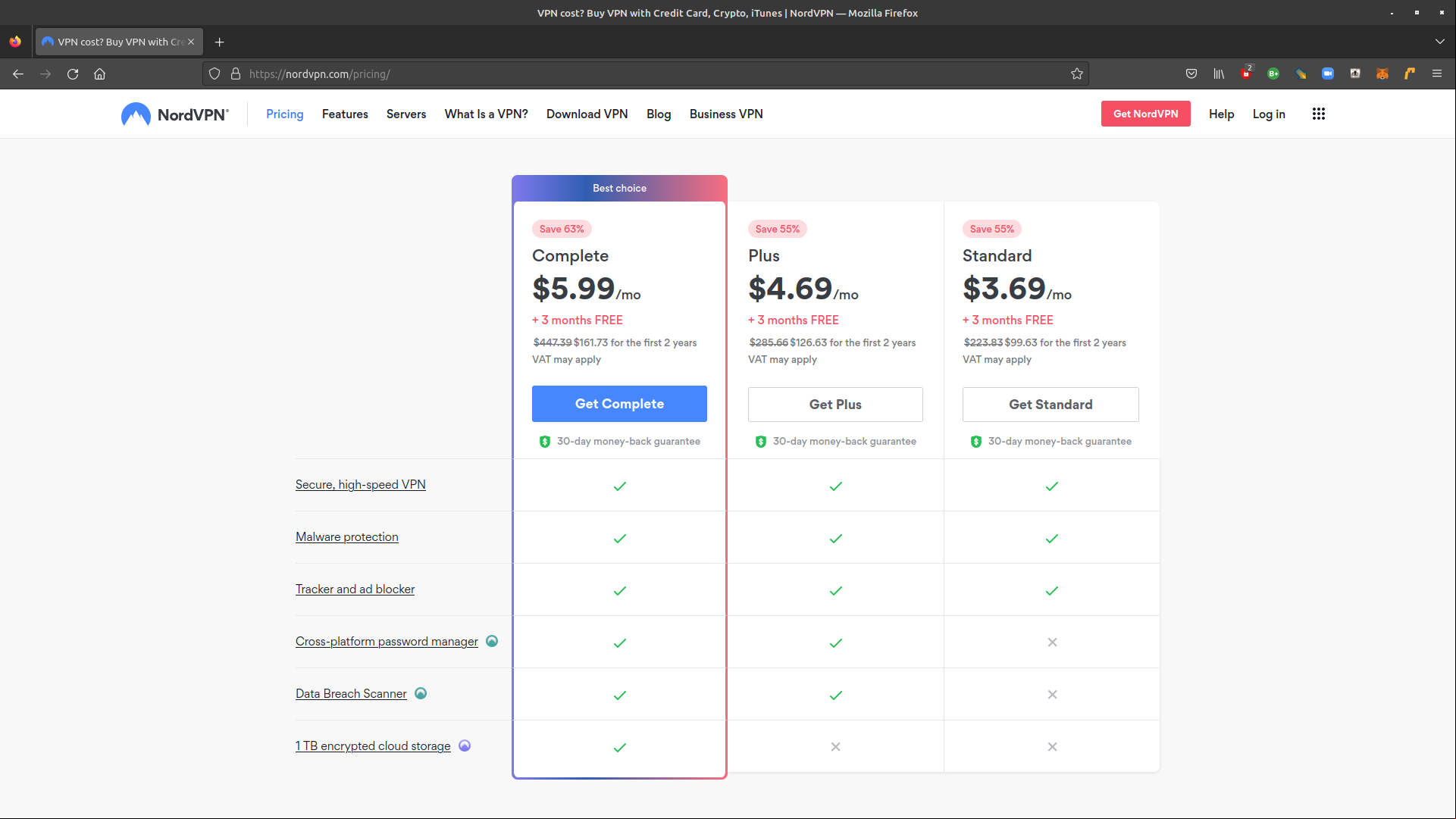Reload the page with refresh icon
The width and height of the screenshot is (1456, 819).
point(73,73)
